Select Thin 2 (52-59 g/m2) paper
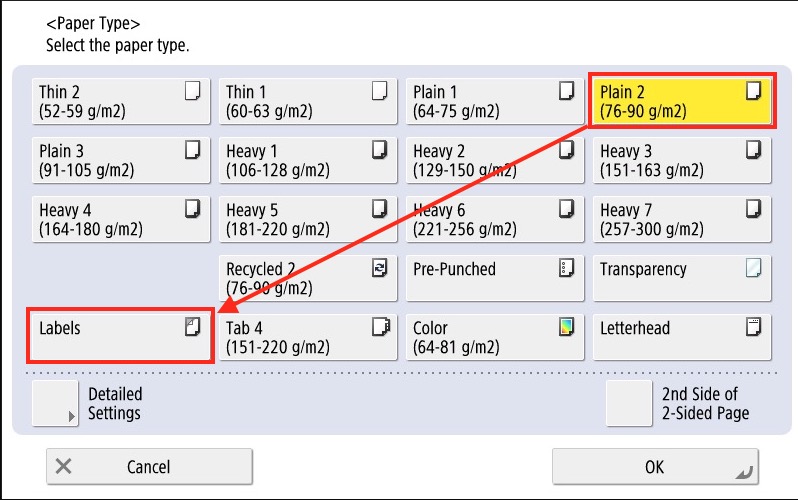Screen dimensions: 798x500 click(x=121, y=101)
